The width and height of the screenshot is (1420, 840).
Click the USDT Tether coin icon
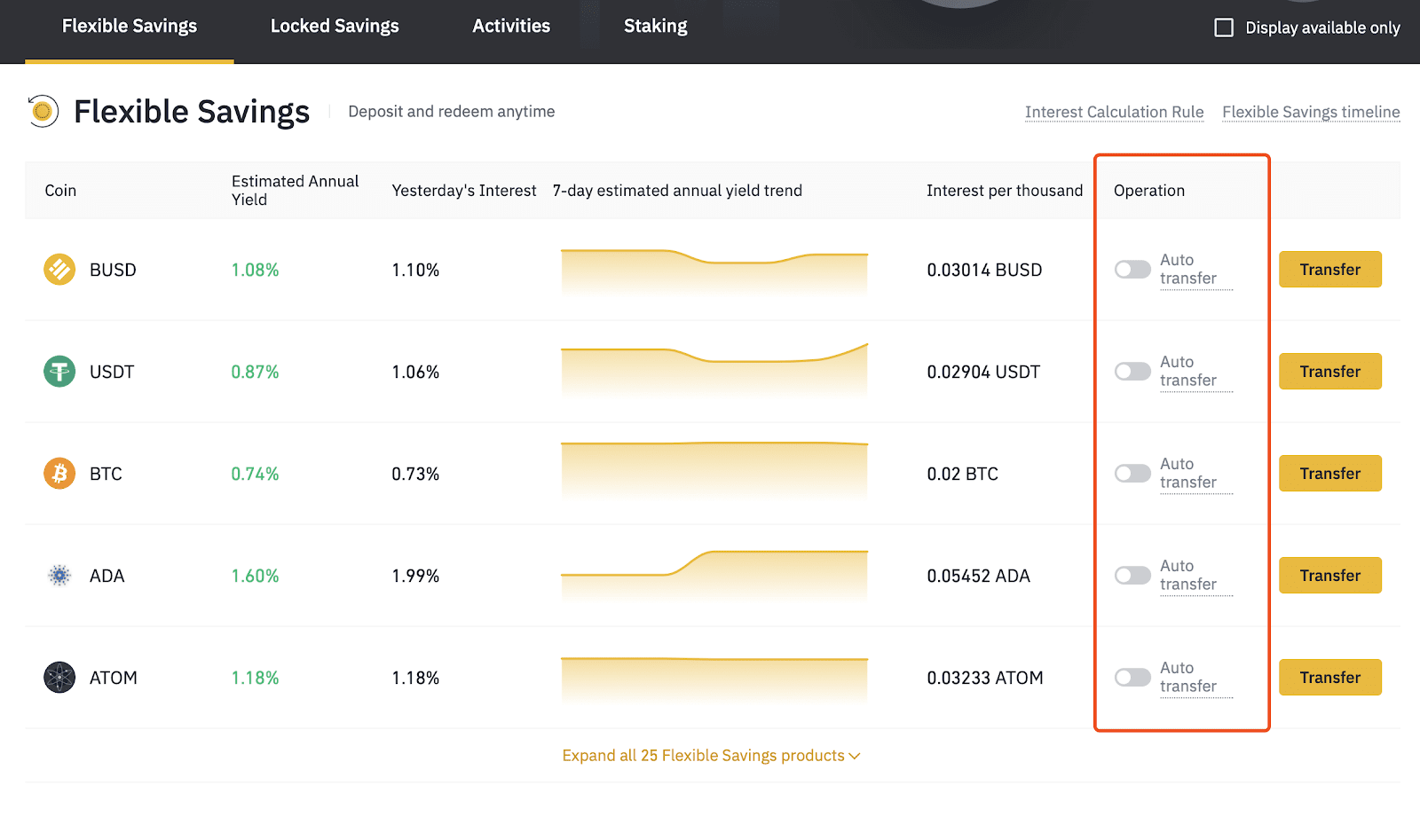pos(59,371)
